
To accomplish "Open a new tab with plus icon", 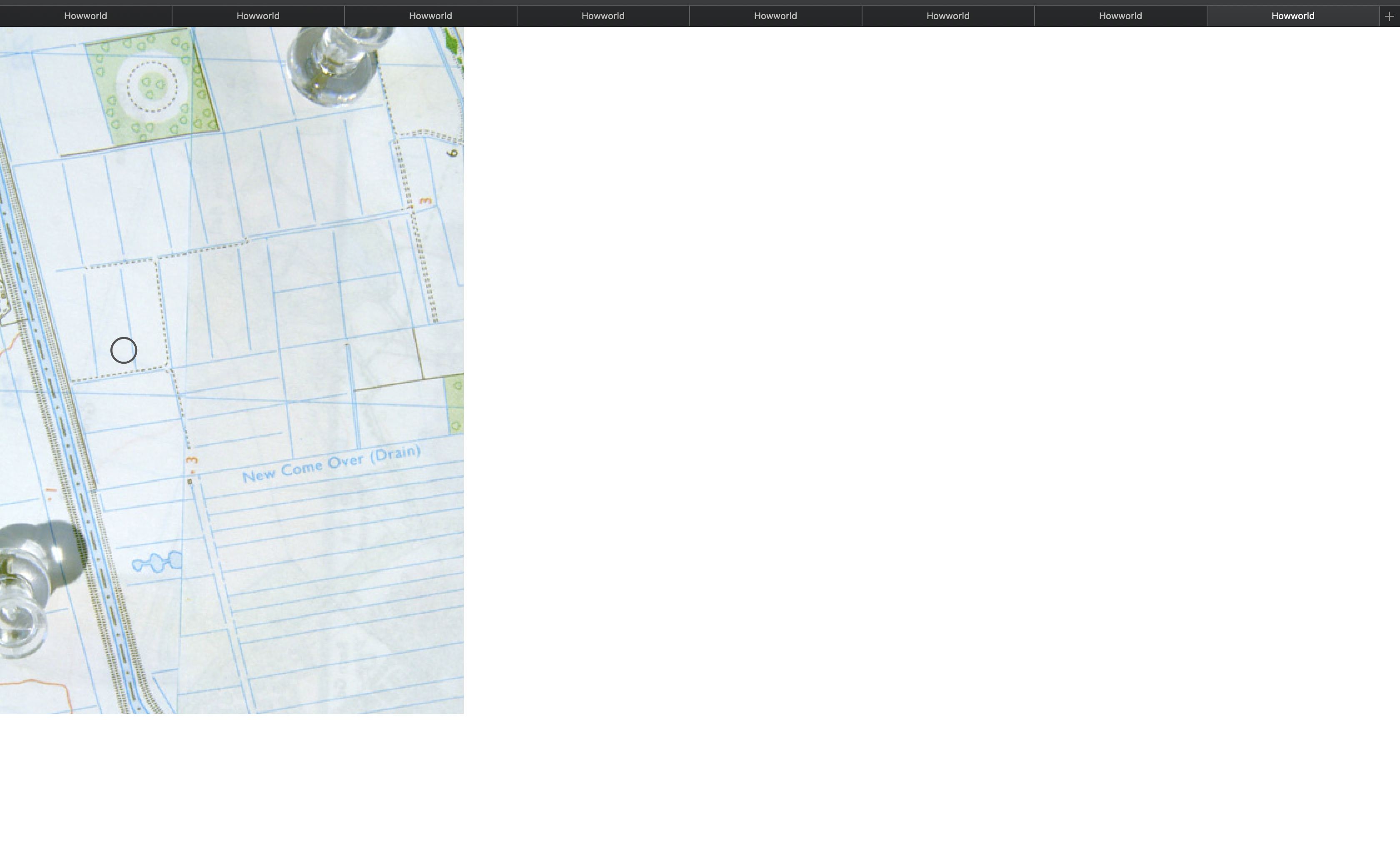I will 1389,17.
